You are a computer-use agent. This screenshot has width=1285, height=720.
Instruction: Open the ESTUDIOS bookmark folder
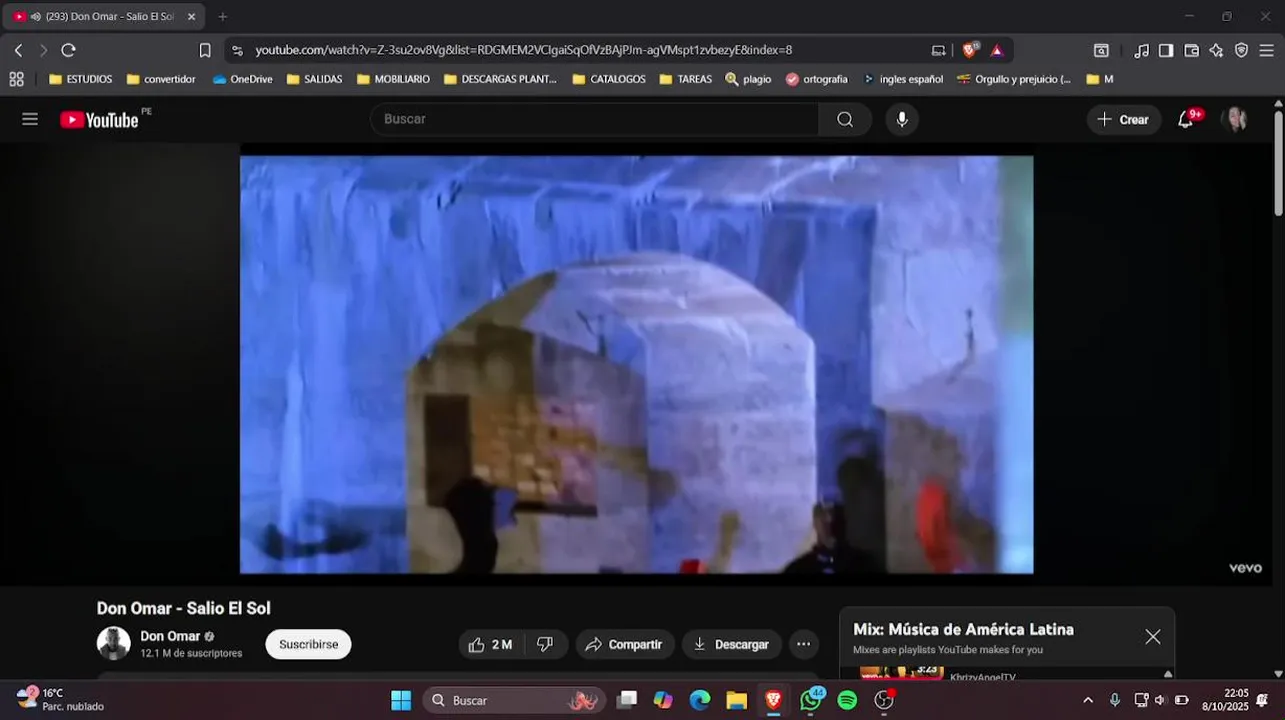coord(81,79)
